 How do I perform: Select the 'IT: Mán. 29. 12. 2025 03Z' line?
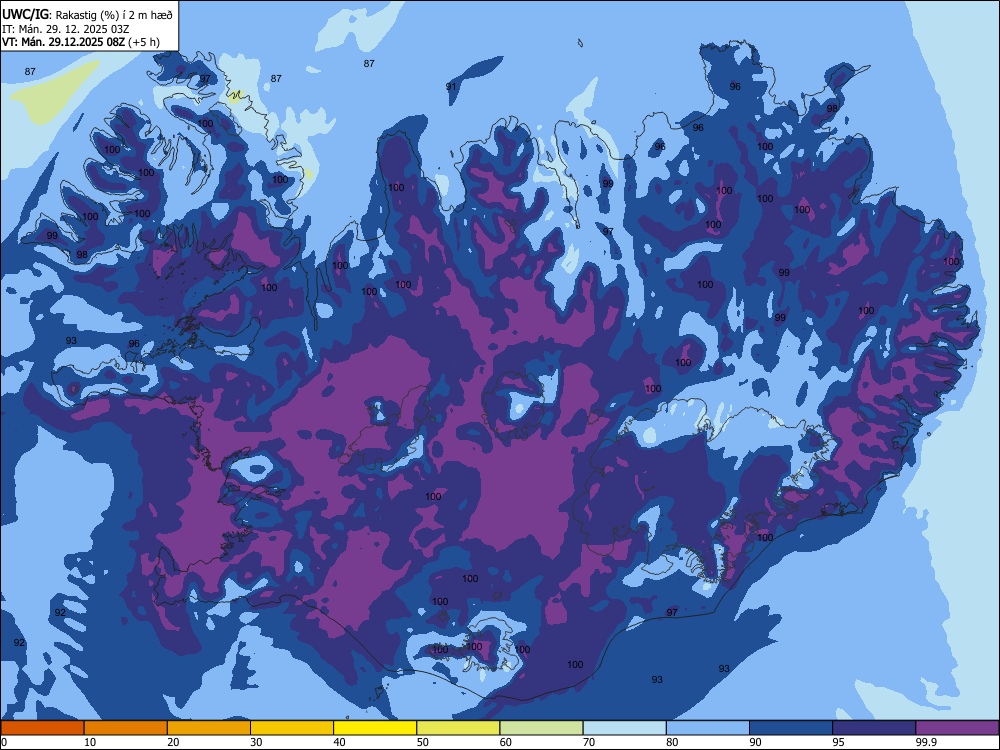pyautogui.click(x=66, y=29)
